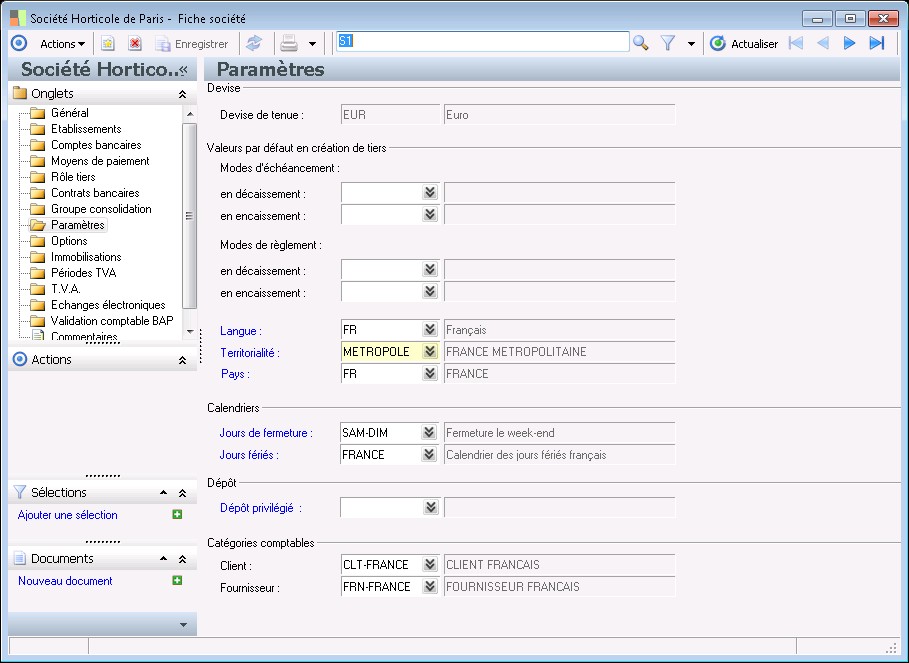Select the Comptes bancaires tab item

(x=95, y=145)
